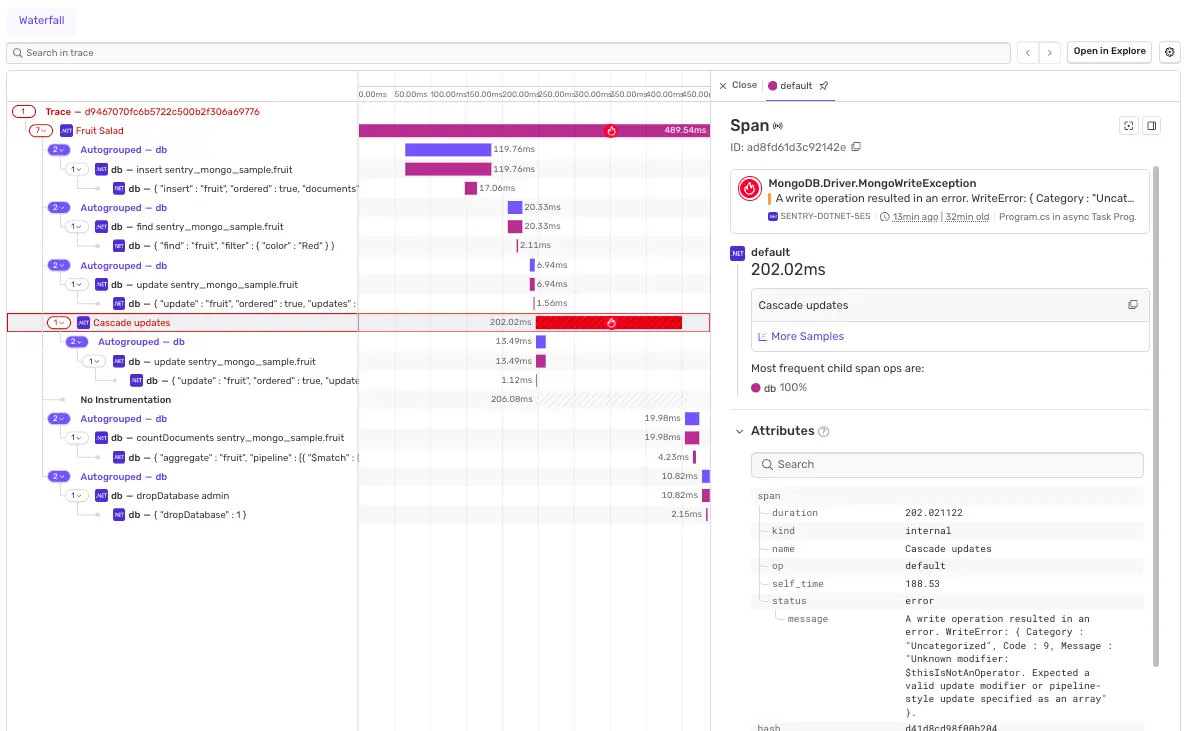The width and height of the screenshot is (1189, 731).
Task: Click Open in Explore button
Action: (x=1109, y=52)
